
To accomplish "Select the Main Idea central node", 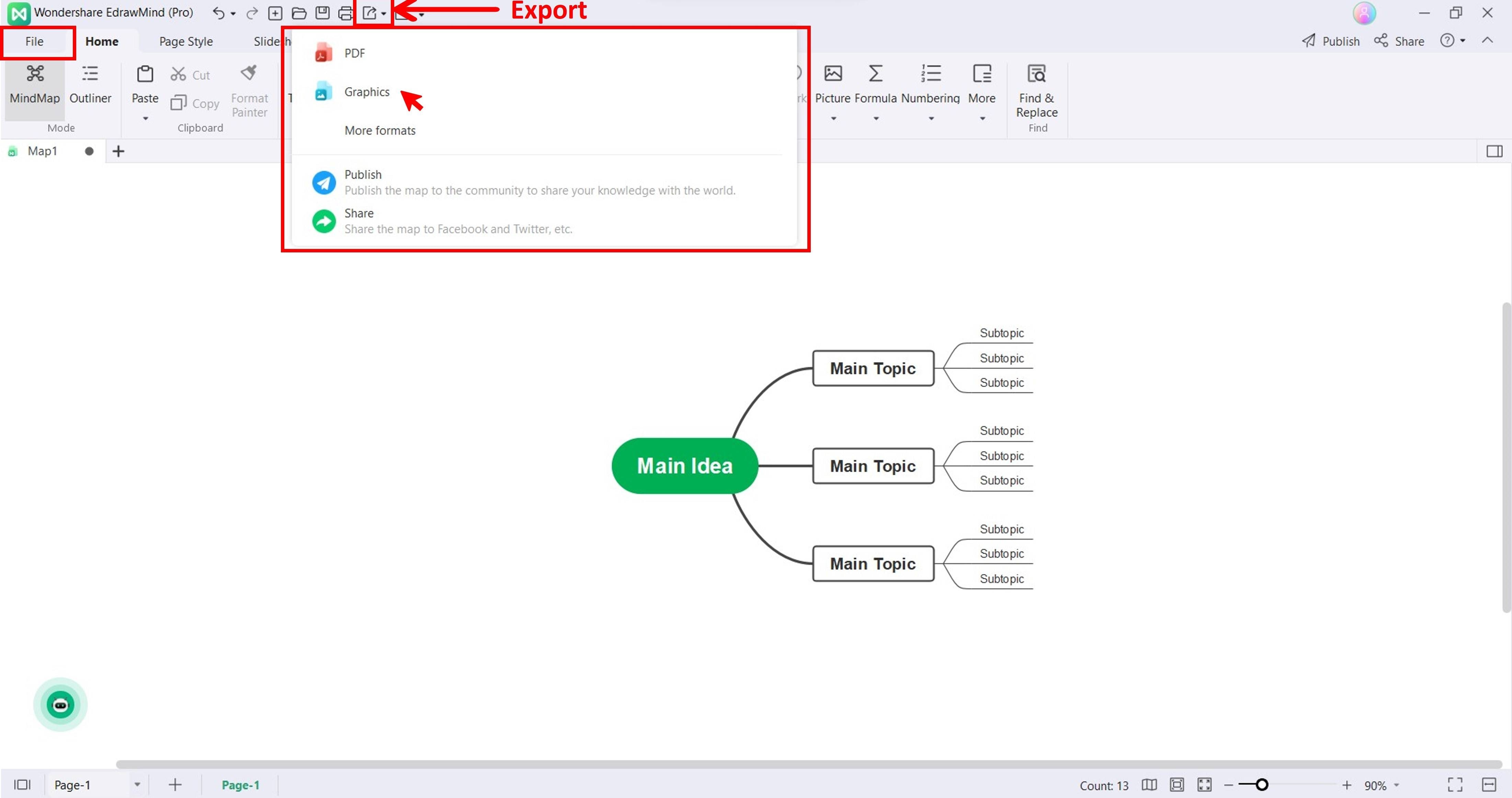I will coord(684,466).
